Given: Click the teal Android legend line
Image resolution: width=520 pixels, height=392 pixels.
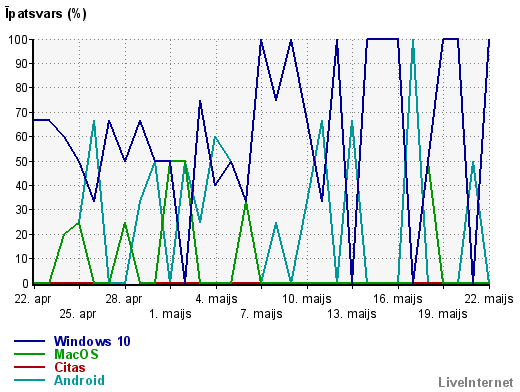Looking at the screenshot, I should pyautogui.click(x=29, y=380).
